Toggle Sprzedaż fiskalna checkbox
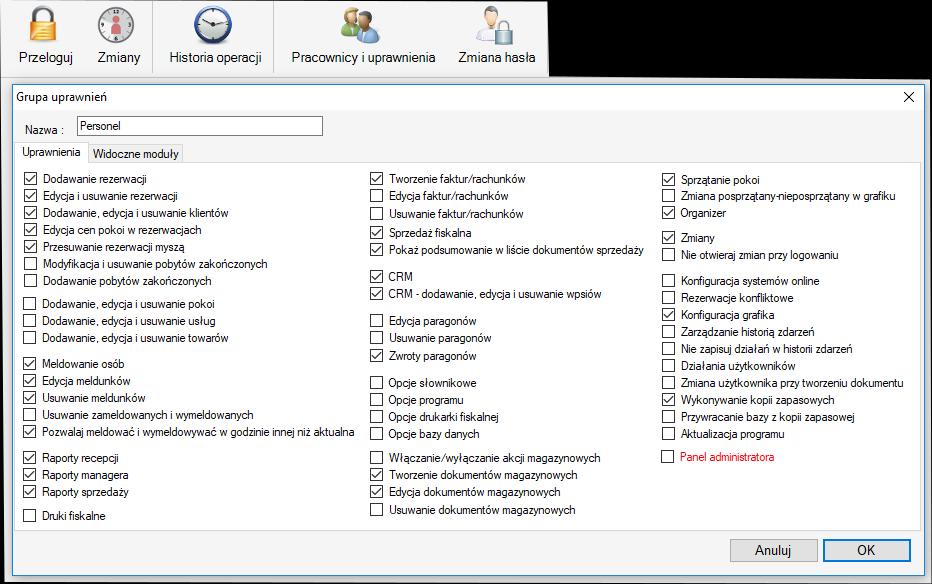 pyautogui.click(x=376, y=233)
